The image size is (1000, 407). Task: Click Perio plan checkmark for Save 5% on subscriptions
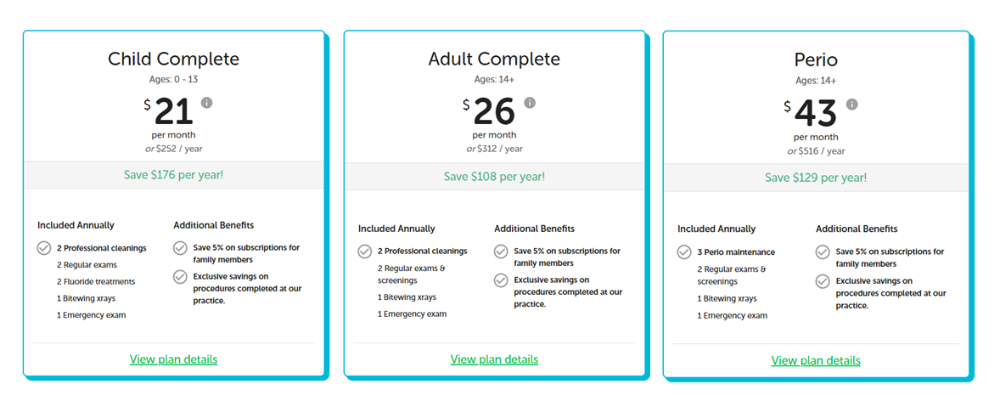[823, 252]
